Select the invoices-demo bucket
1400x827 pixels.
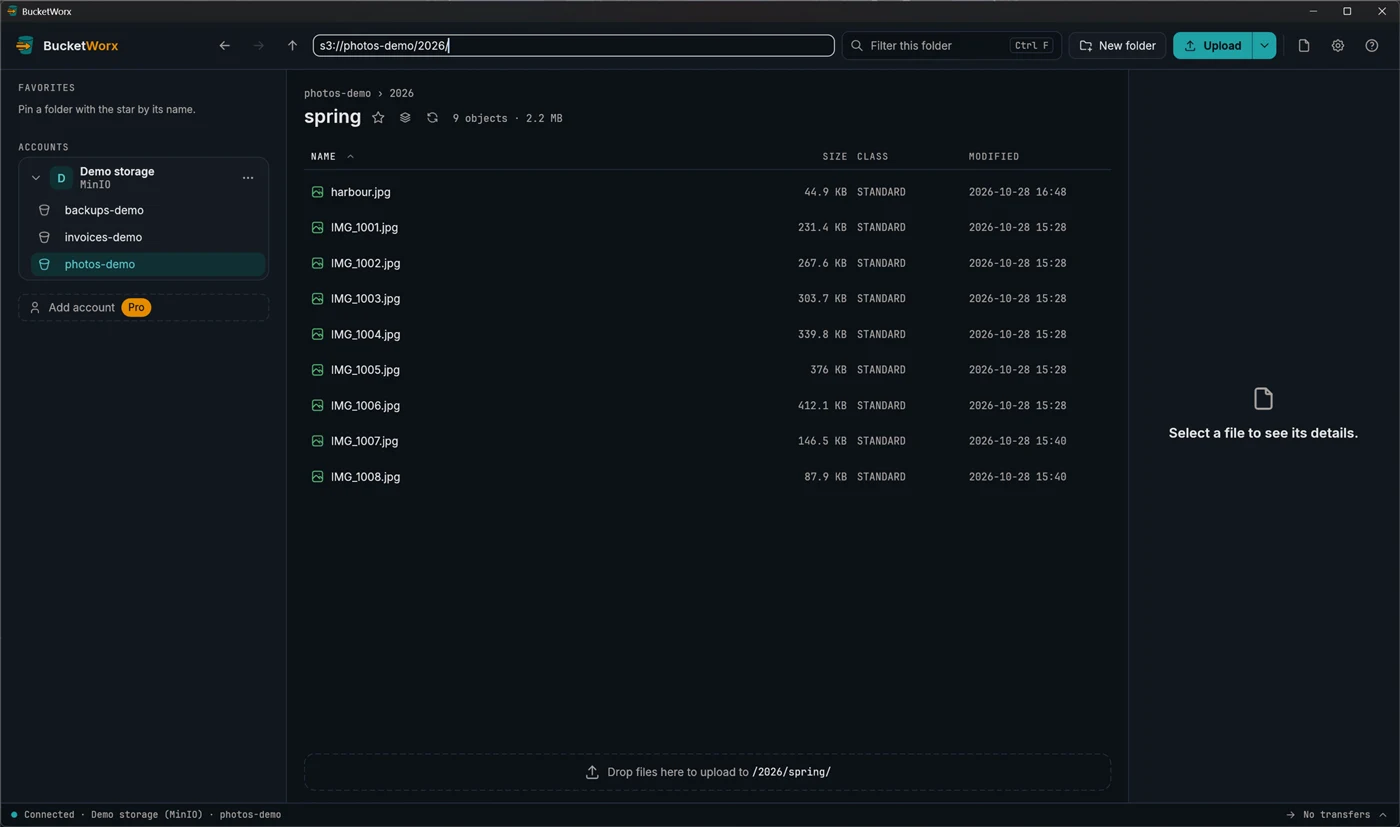point(148,237)
